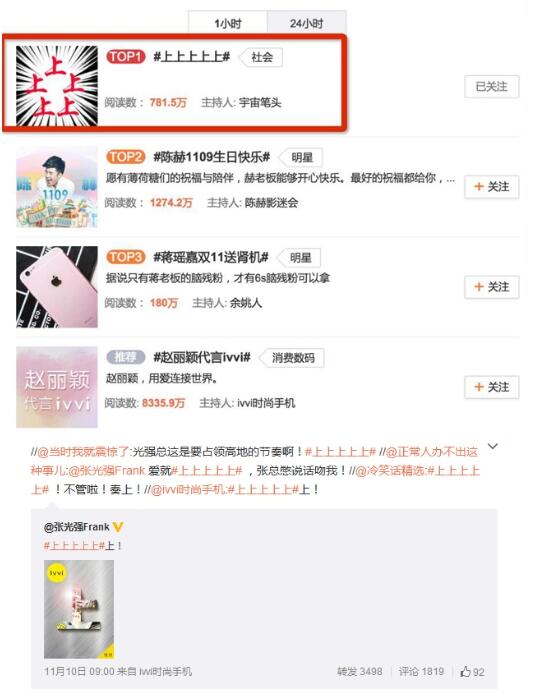Open the 上上上上上 topic thumbnail
Screen dimensions: 547x692
(57, 86)
